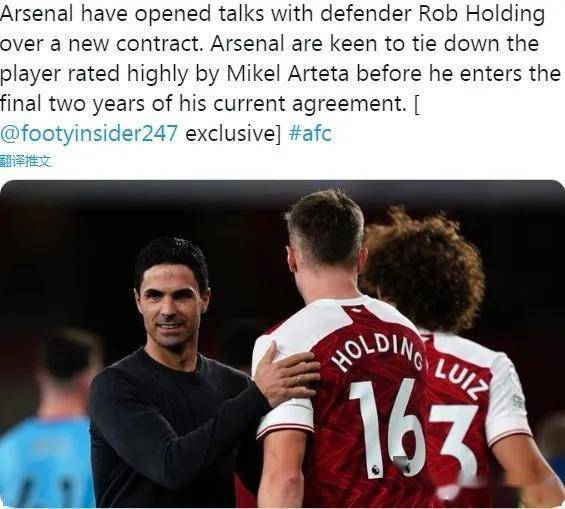
Task: Click the 翻译推文 translate tweet link
Action: pos(26,161)
